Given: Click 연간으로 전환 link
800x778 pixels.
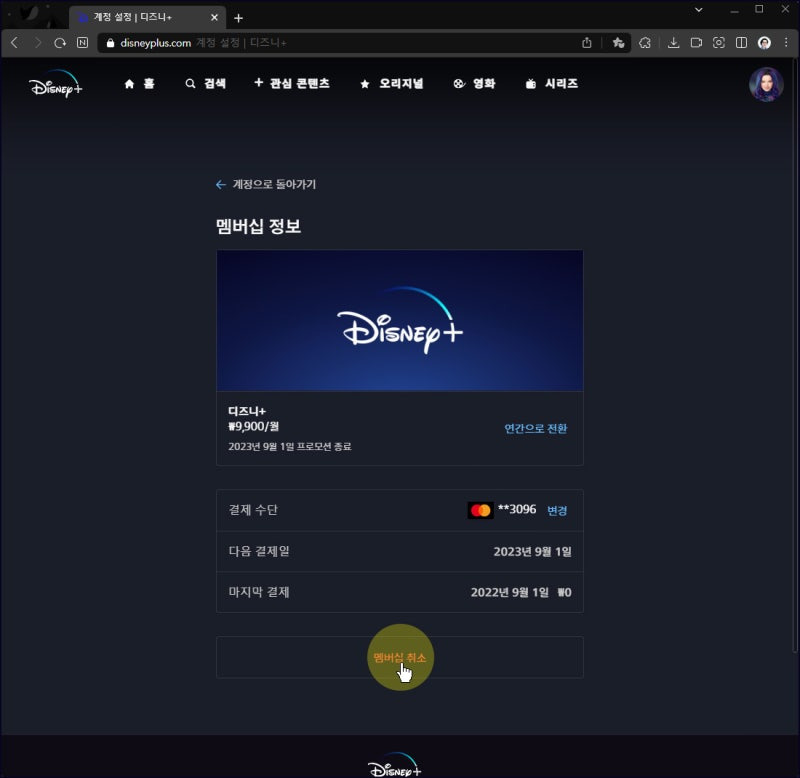Looking at the screenshot, I should (x=536, y=429).
